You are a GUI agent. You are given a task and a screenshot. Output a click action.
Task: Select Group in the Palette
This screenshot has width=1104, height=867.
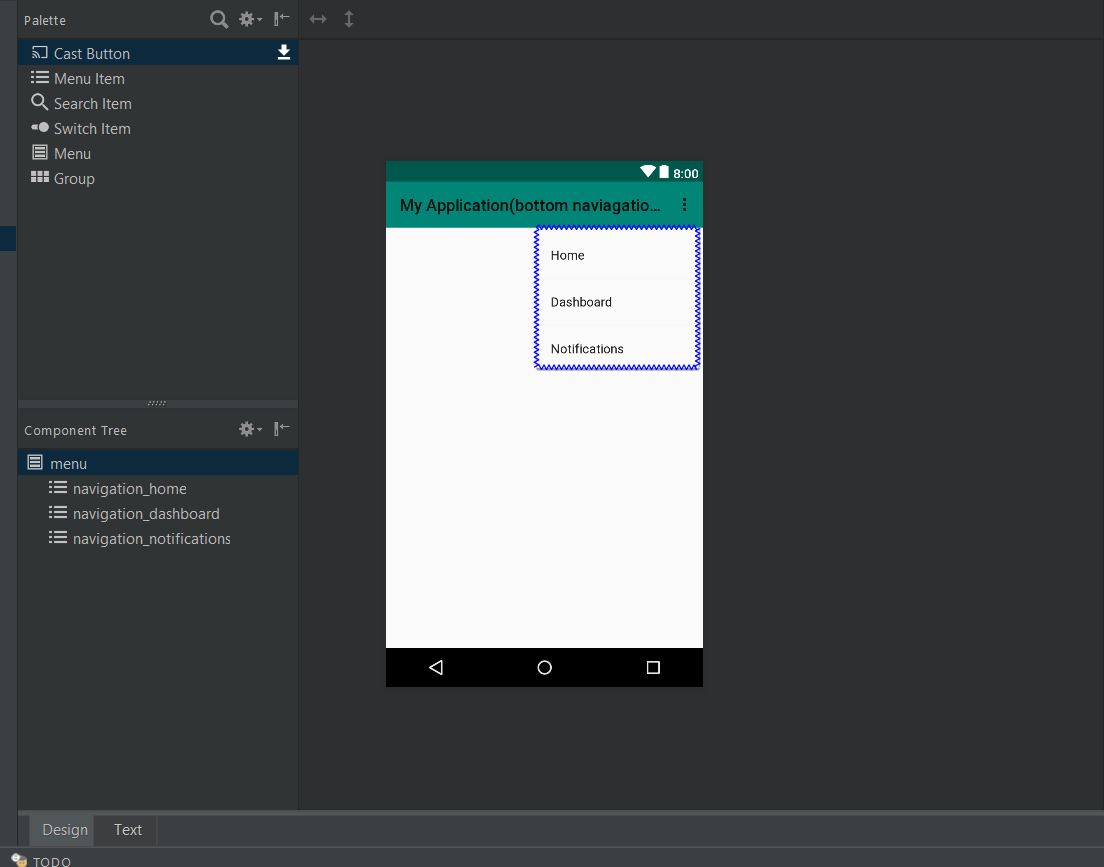click(158, 178)
